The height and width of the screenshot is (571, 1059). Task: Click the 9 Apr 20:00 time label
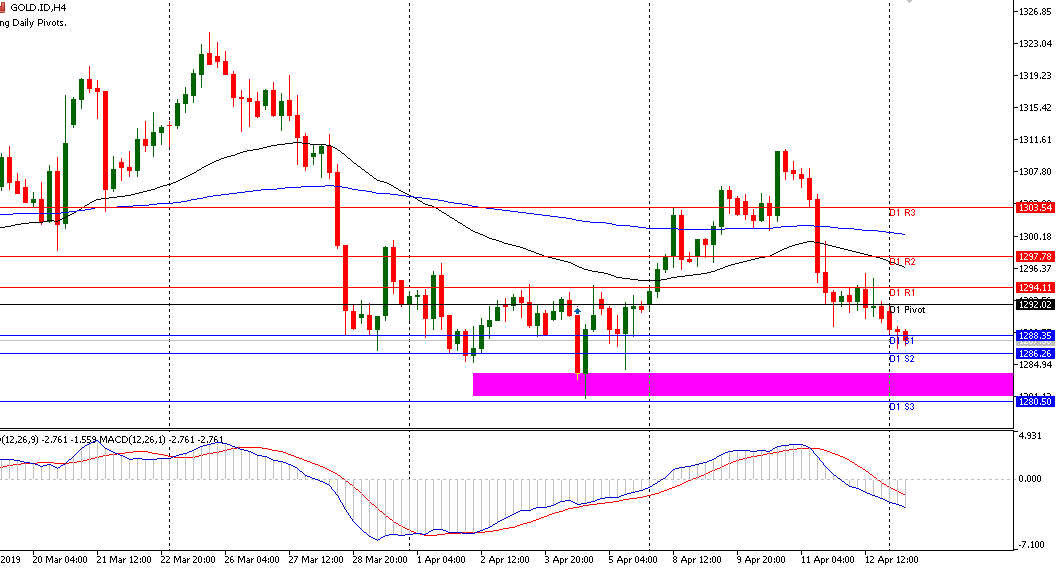pos(761,560)
